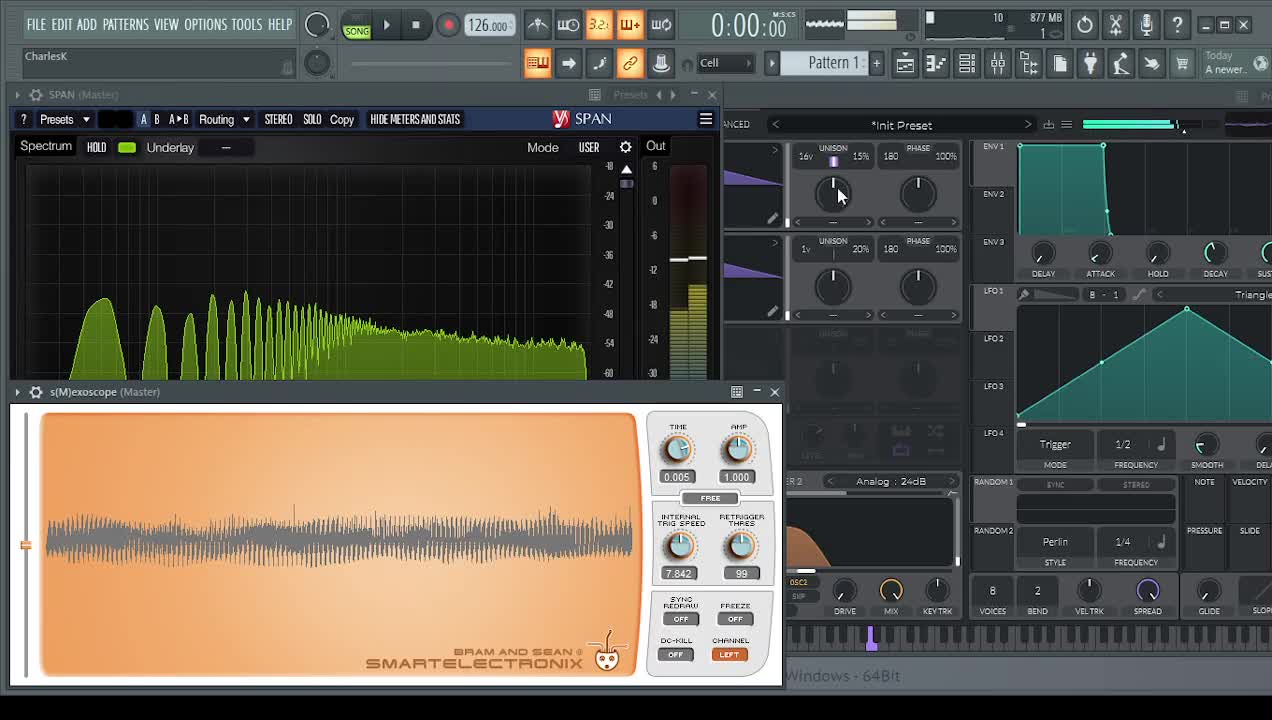Click the USER mode button in SPAN
The image size is (1272, 720).
tap(589, 147)
